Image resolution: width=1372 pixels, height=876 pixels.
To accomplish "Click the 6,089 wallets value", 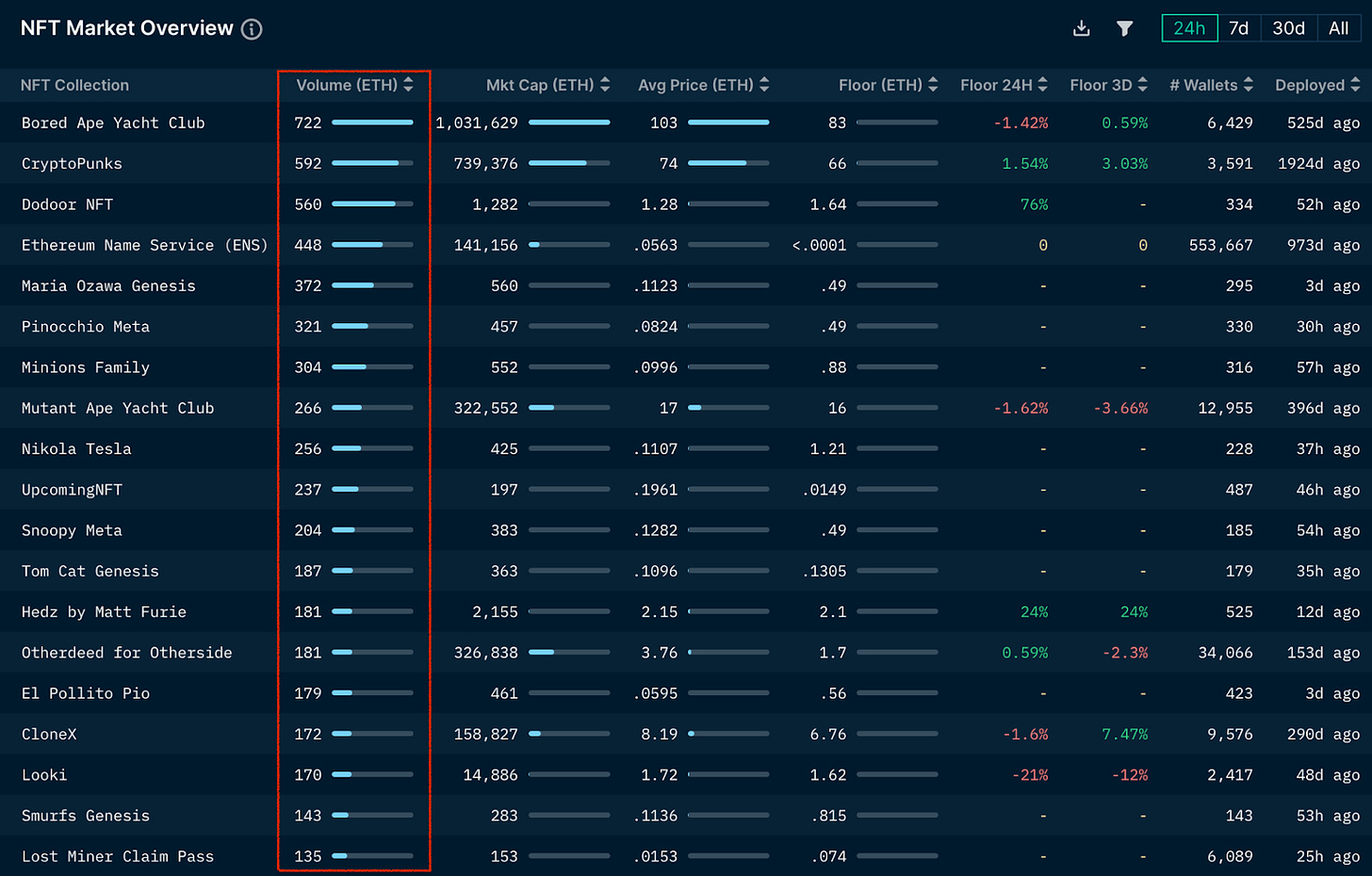I will click(1231, 856).
